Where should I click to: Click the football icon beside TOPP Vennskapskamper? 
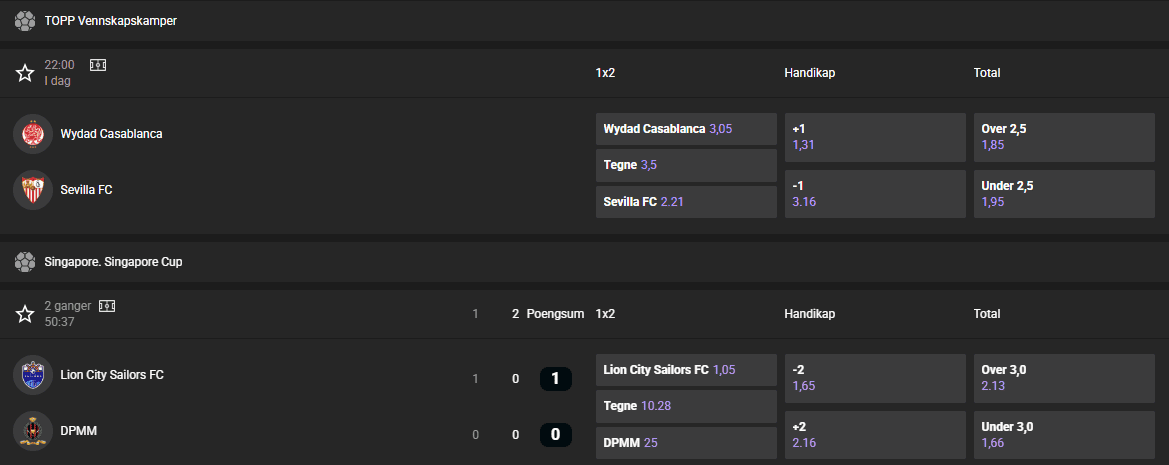[x=25, y=21]
